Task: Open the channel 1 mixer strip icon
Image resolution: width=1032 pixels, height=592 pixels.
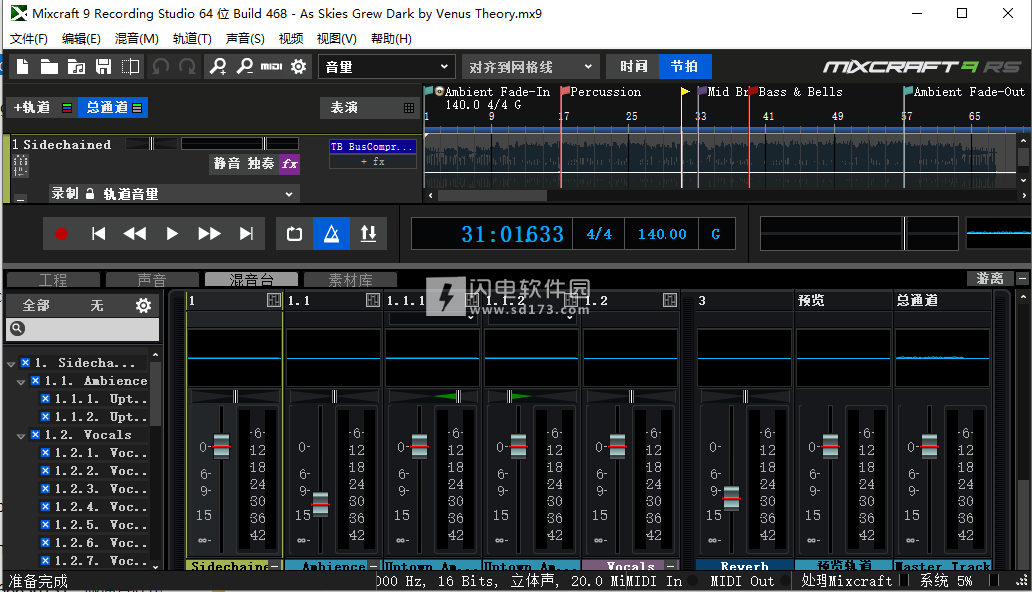Action: 274,300
